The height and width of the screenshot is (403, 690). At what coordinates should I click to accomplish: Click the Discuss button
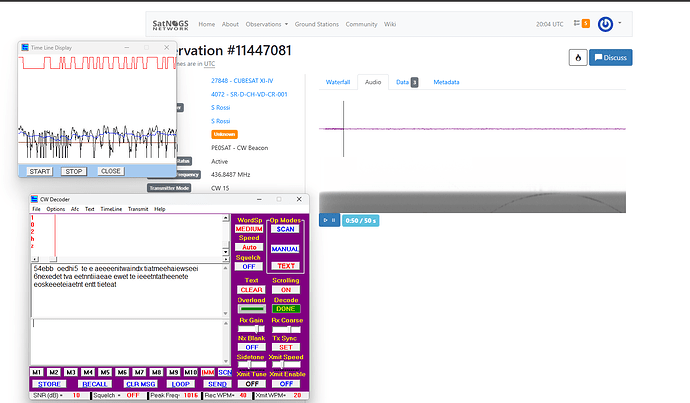click(x=610, y=58)
